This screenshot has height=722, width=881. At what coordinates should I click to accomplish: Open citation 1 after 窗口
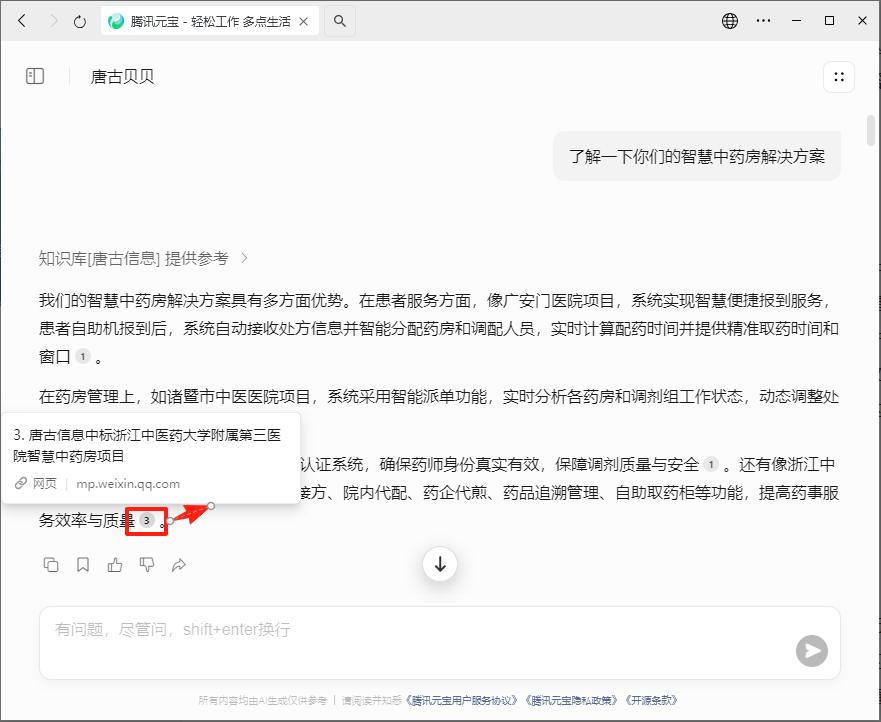tap(83, 356)
